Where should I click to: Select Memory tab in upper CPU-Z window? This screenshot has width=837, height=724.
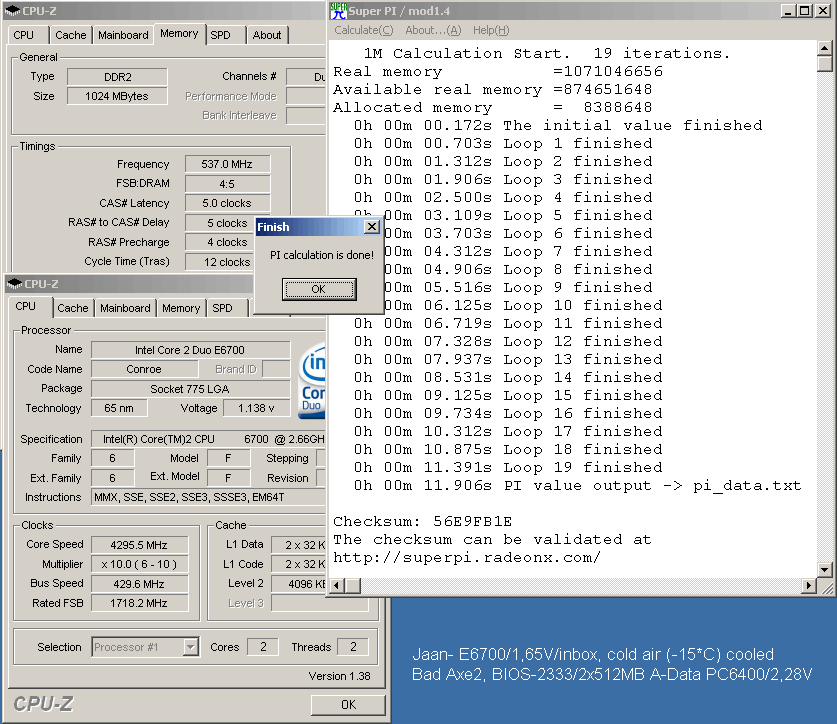point(179,34)
